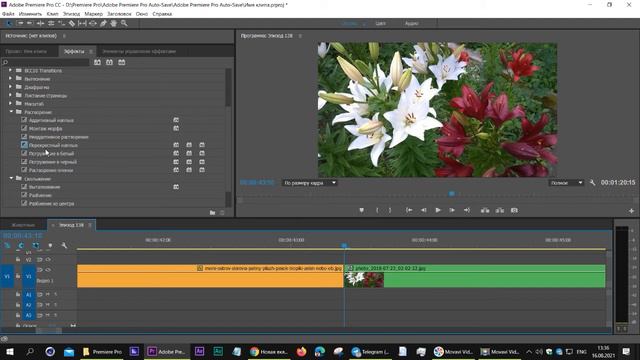This screenshot has width=640, height=360.
Task: Collapse the Растворение folder
Action: click(11, 111)
